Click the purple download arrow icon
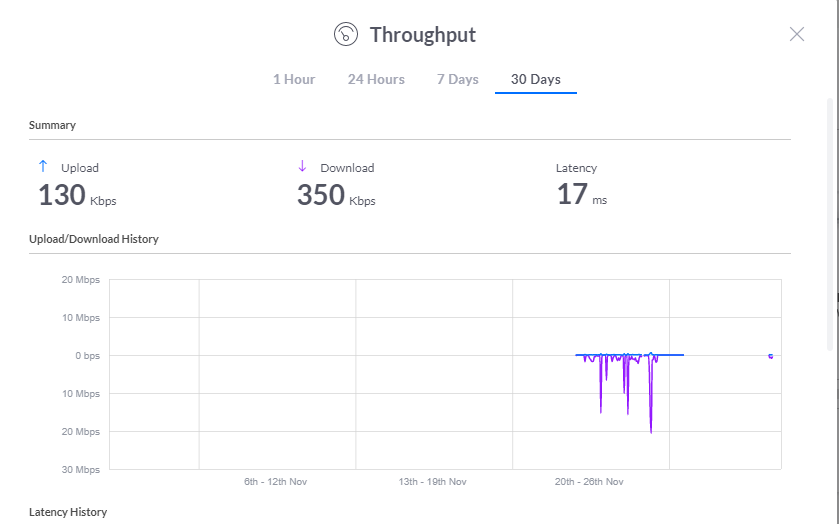Viewport: 839px width, 524px height. point(302,166)
